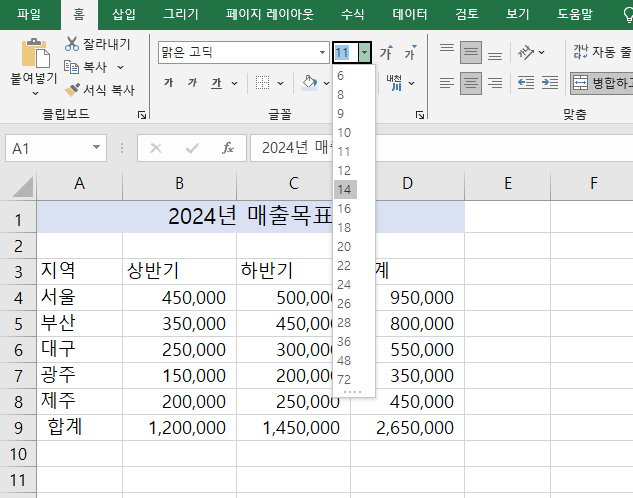Click the 상반기 header cell
The height and width of the screenshot is (498, 633).
(x=179, y=271)
